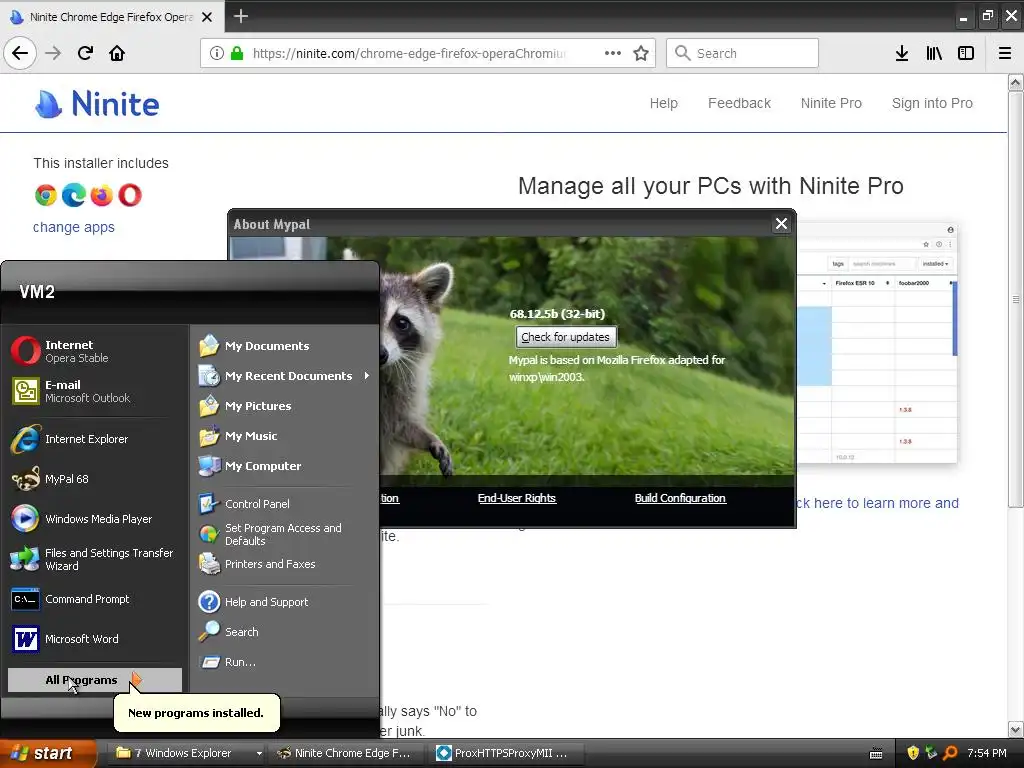Click the Firefox icon in installer list
The image size is (1024, 768).
click(101, 195)
